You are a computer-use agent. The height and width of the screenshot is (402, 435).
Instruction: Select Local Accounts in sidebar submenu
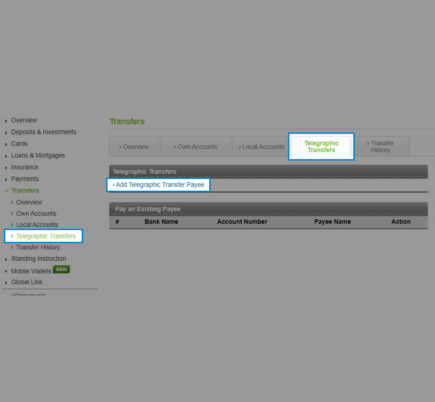pos(37,225)
